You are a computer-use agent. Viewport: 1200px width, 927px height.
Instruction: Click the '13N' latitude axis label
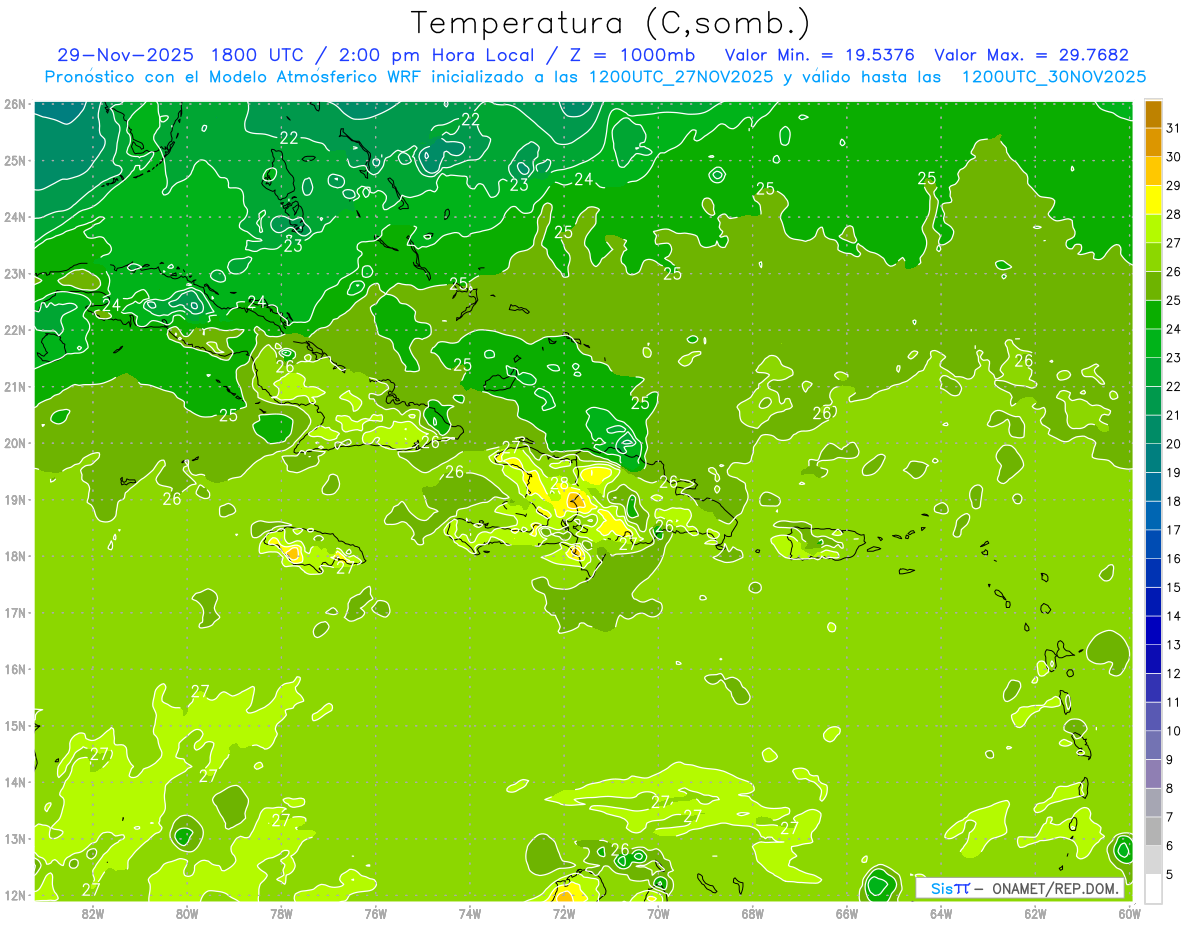point(15,839)
